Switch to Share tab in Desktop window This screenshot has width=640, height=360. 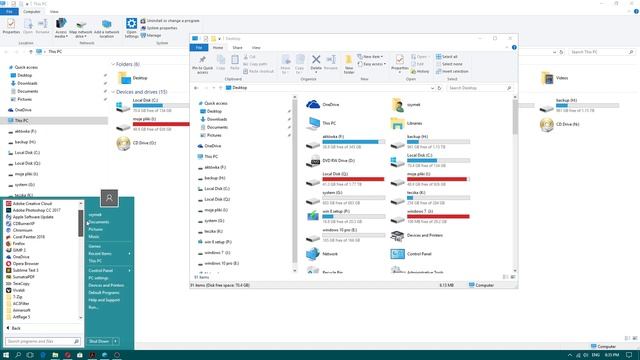[237, 48]
